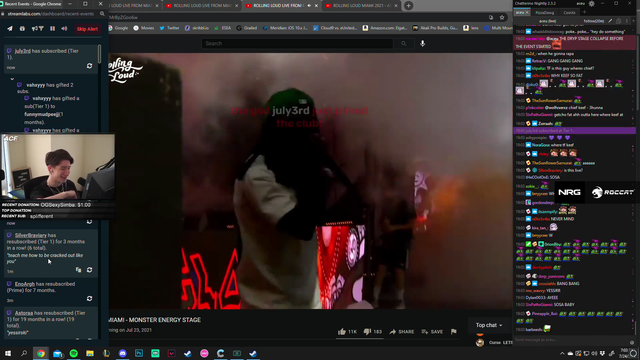Viewport: 640px width, 360px height.
Task: Switch to the PizzaGang Chatterino tab
Action: [x=544, y=13]
